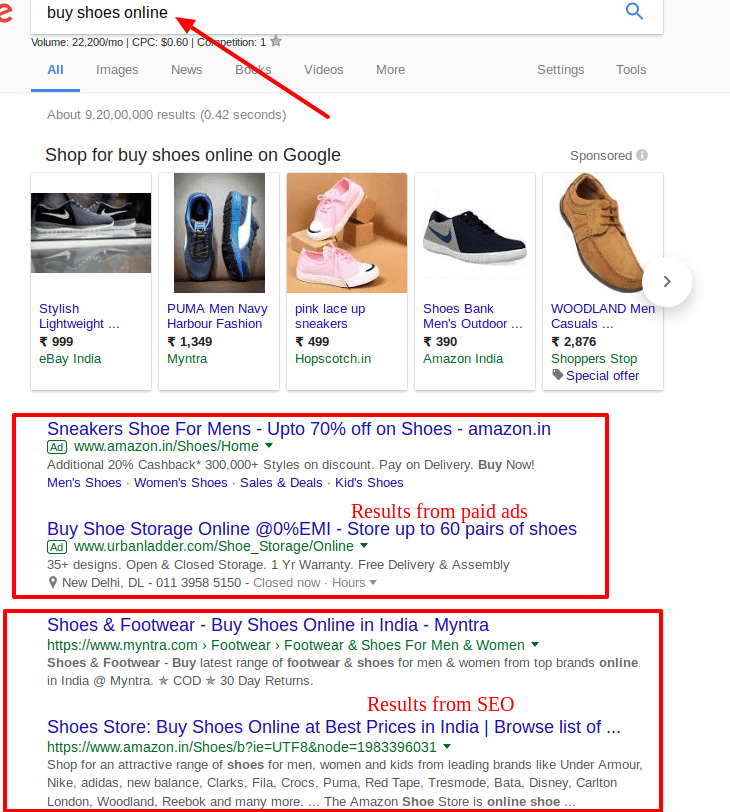Open the pink lace up sneakers image
The image size is (730, 812).
(x=347, y=233)
